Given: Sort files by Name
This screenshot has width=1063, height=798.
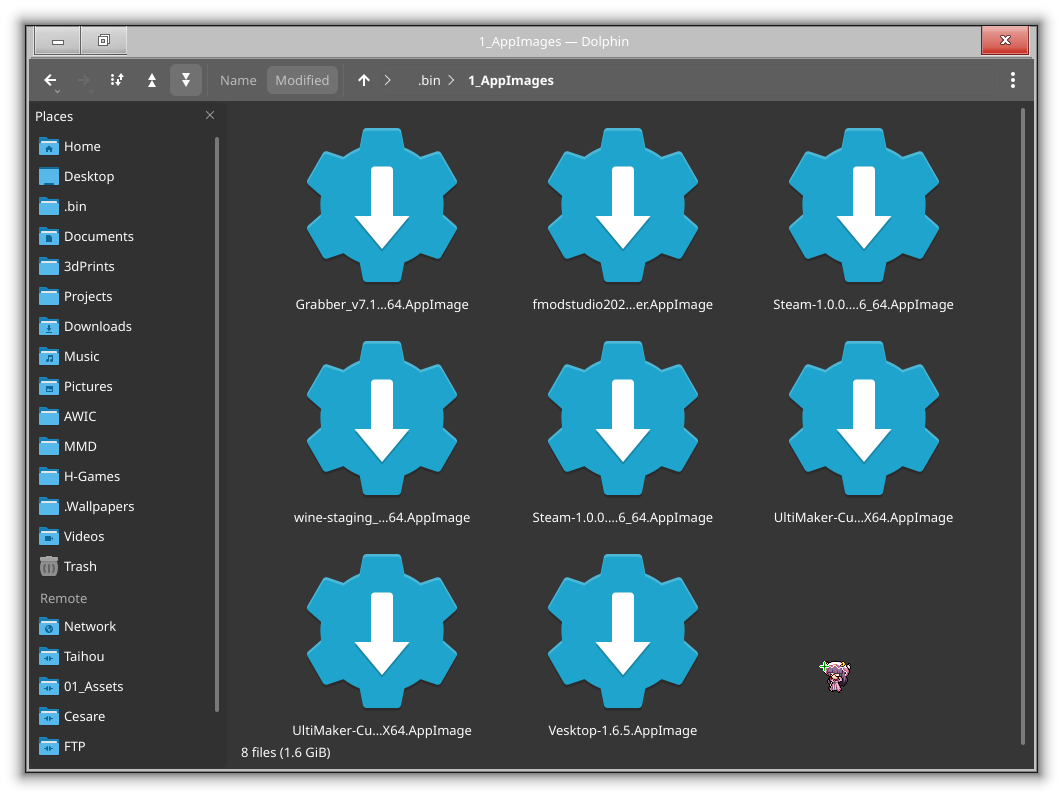Looking at the screenshot, I should tap(238, 80).
